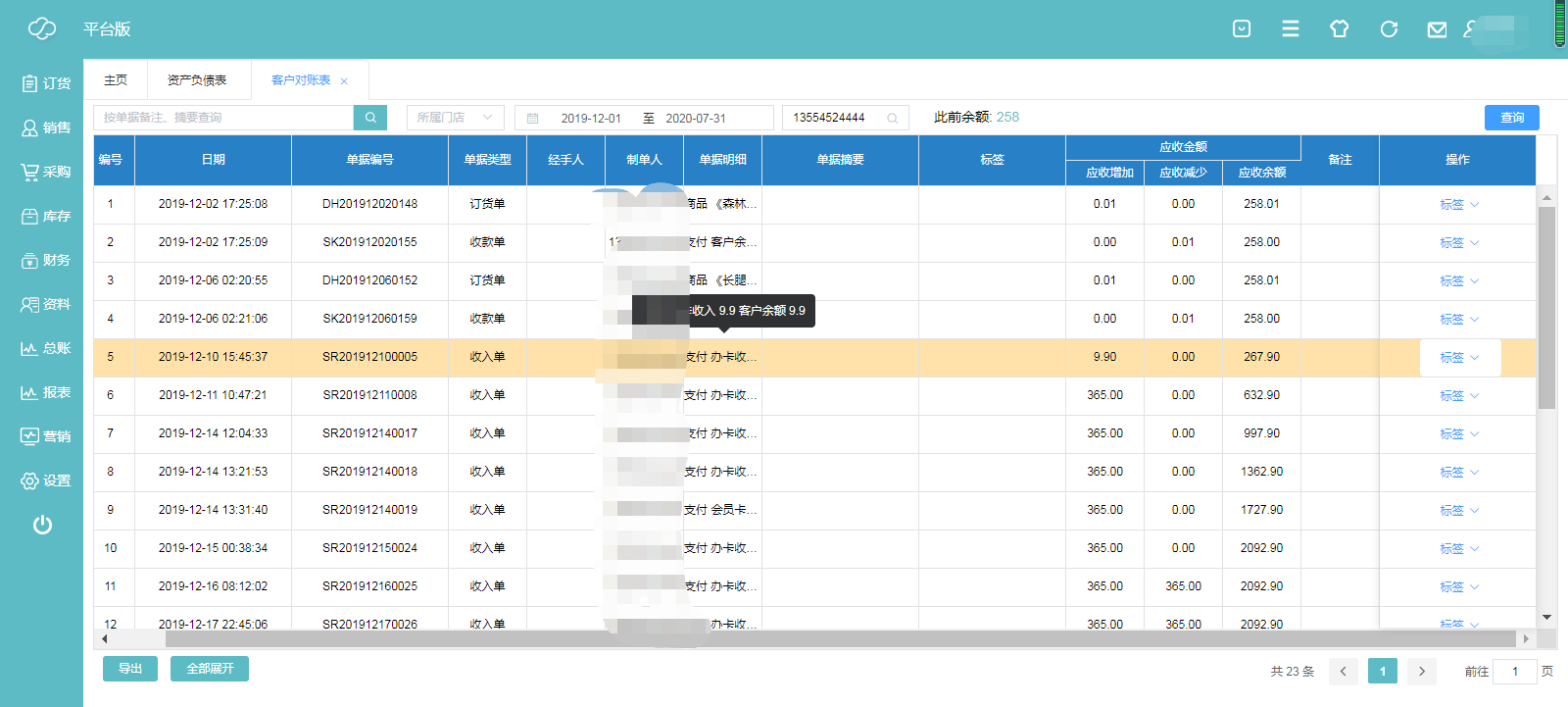The image size is (1568, 707).
Task: Open the hamburger list icon in header
Action: pyautogui.click(x=1291, y=29)
